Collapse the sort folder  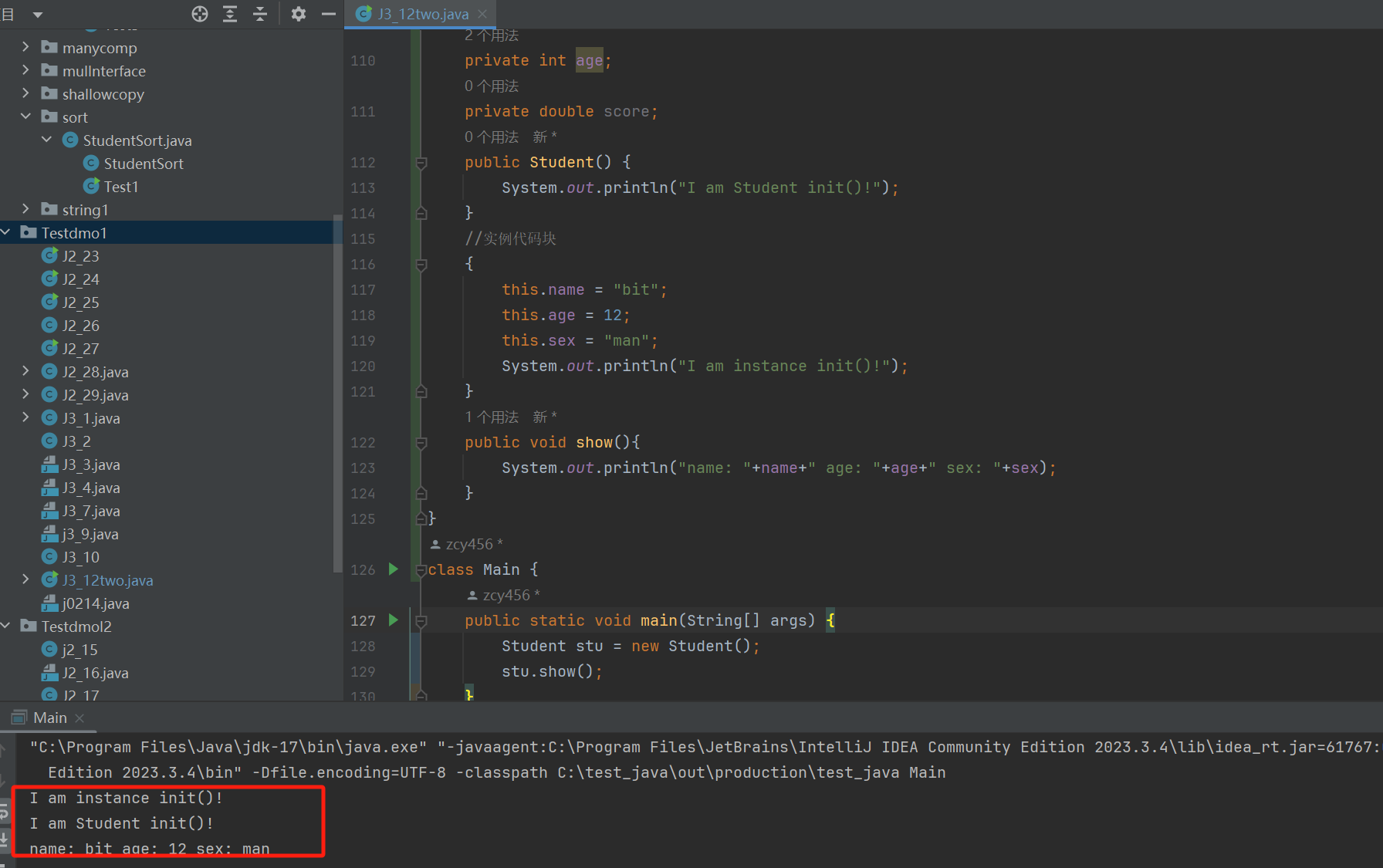tap(25, 117)
